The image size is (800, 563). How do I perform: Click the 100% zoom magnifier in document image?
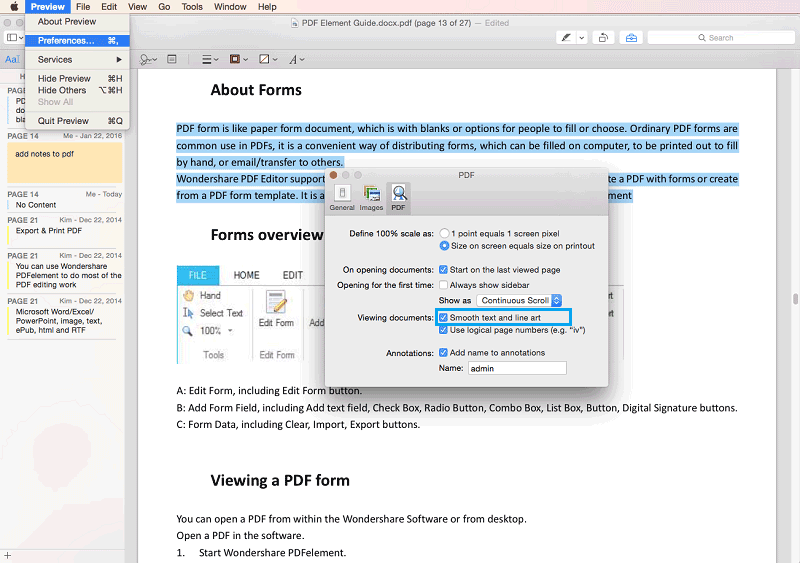[188, 331]
